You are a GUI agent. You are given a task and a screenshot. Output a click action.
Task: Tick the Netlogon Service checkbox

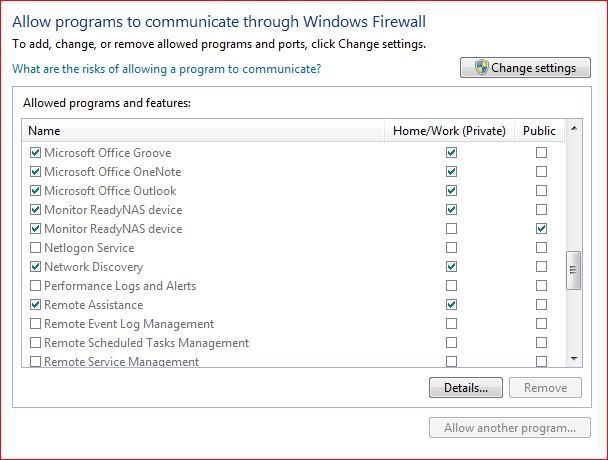point(35,247)
